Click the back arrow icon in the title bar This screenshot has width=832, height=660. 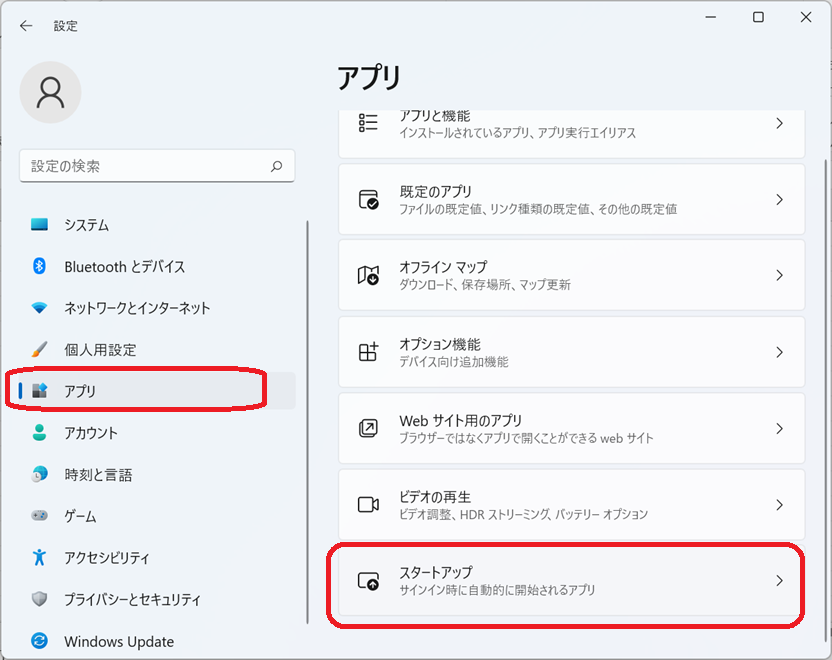[x=26, y=25]
